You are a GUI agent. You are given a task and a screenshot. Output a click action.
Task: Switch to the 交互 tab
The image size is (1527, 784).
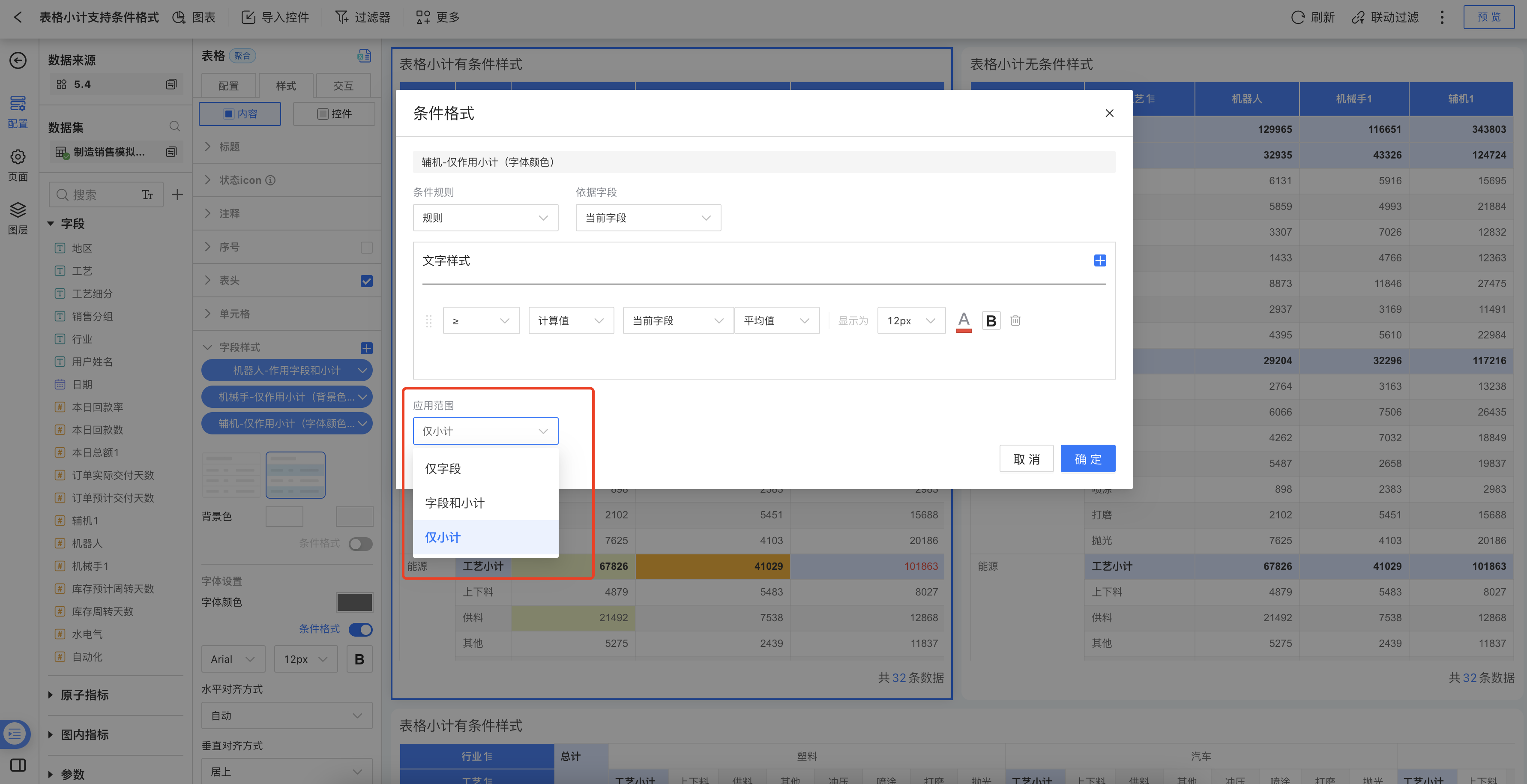pyautogui.click(x=343, y=86)
